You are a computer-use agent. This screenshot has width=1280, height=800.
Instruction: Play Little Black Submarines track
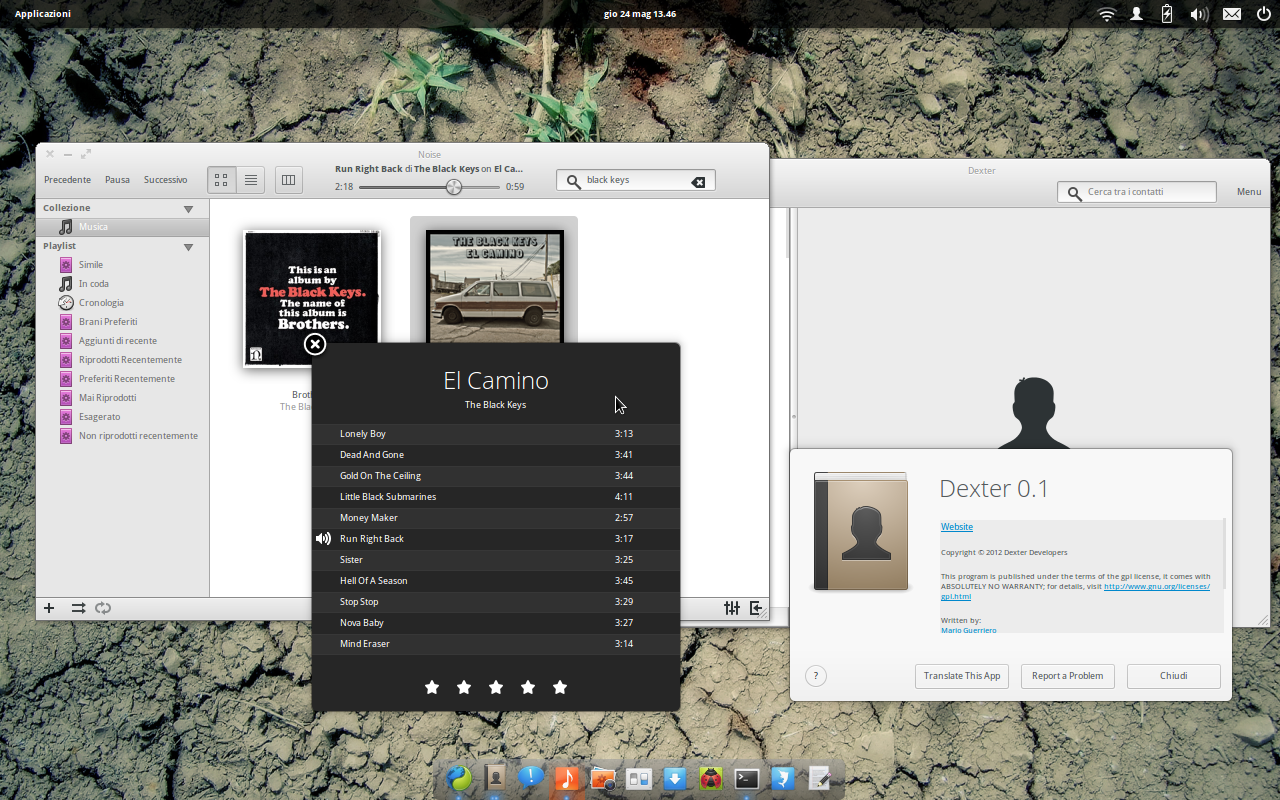point(496,497)
